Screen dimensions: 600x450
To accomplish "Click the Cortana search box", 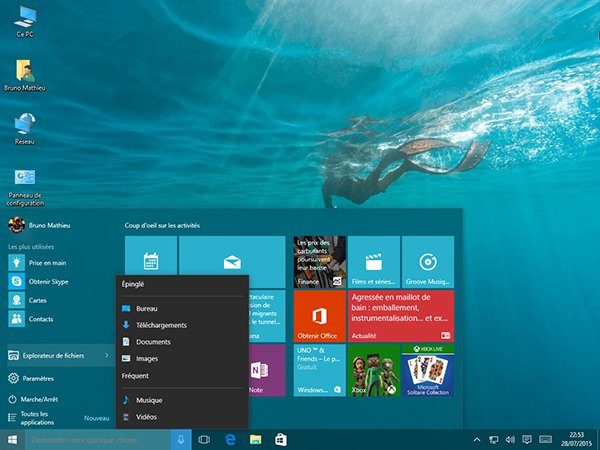I will point(98,440).
